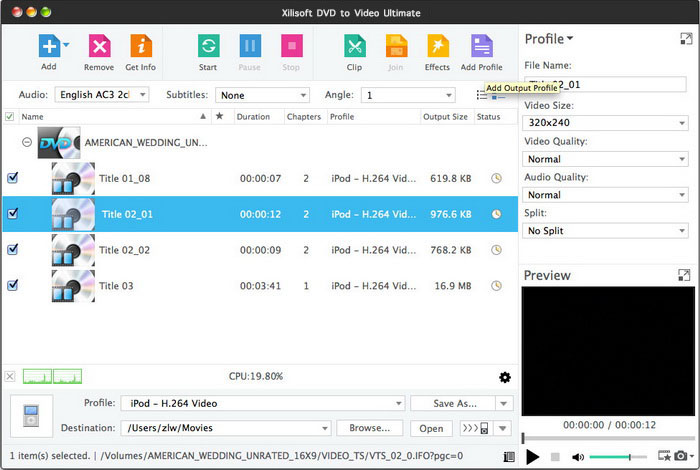Screen dimensions: 700x470
Task: Toggle the select-all checkbox in header
Action: coord(9,116)
